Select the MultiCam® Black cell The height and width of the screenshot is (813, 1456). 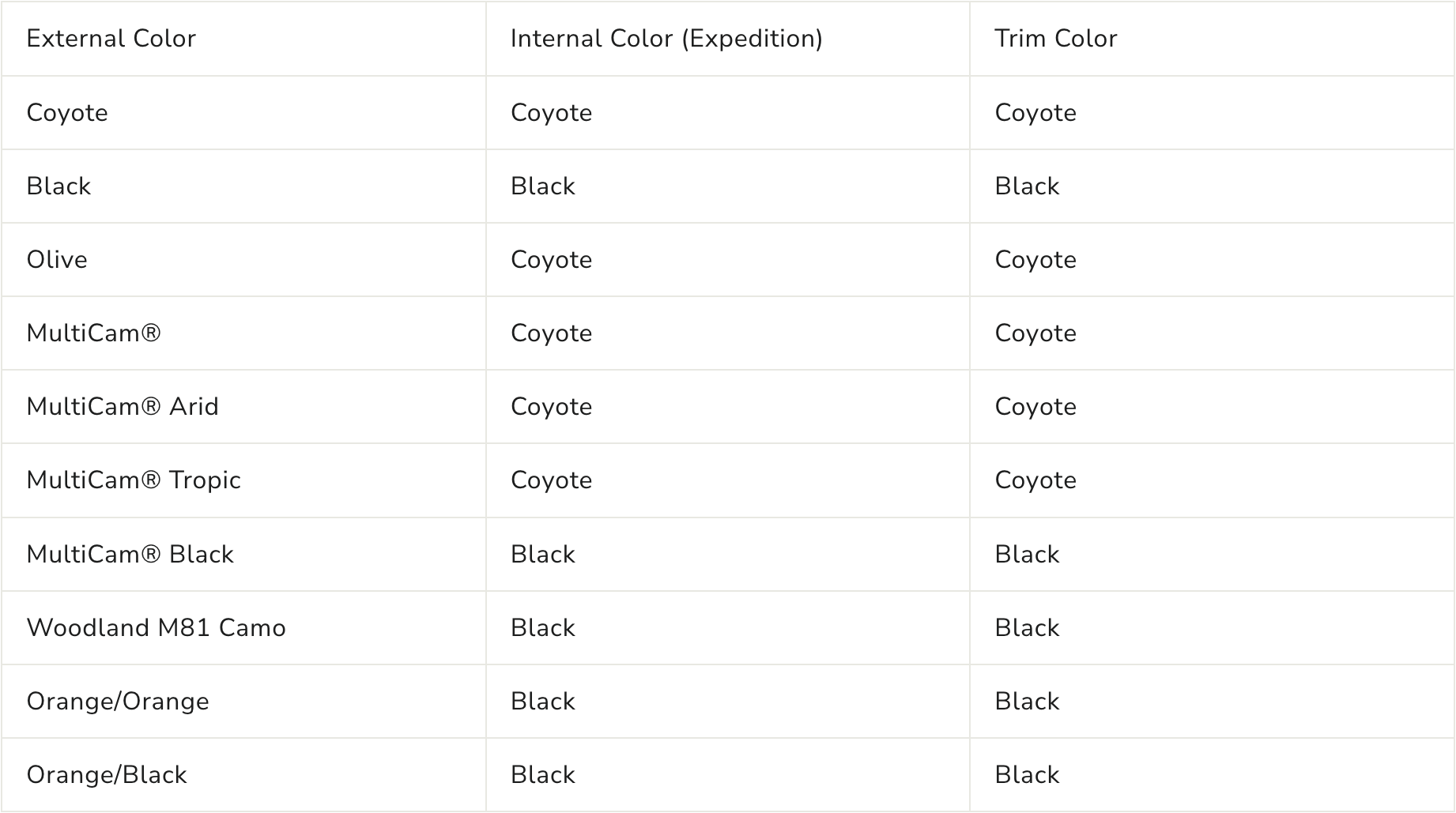(130, 555)
